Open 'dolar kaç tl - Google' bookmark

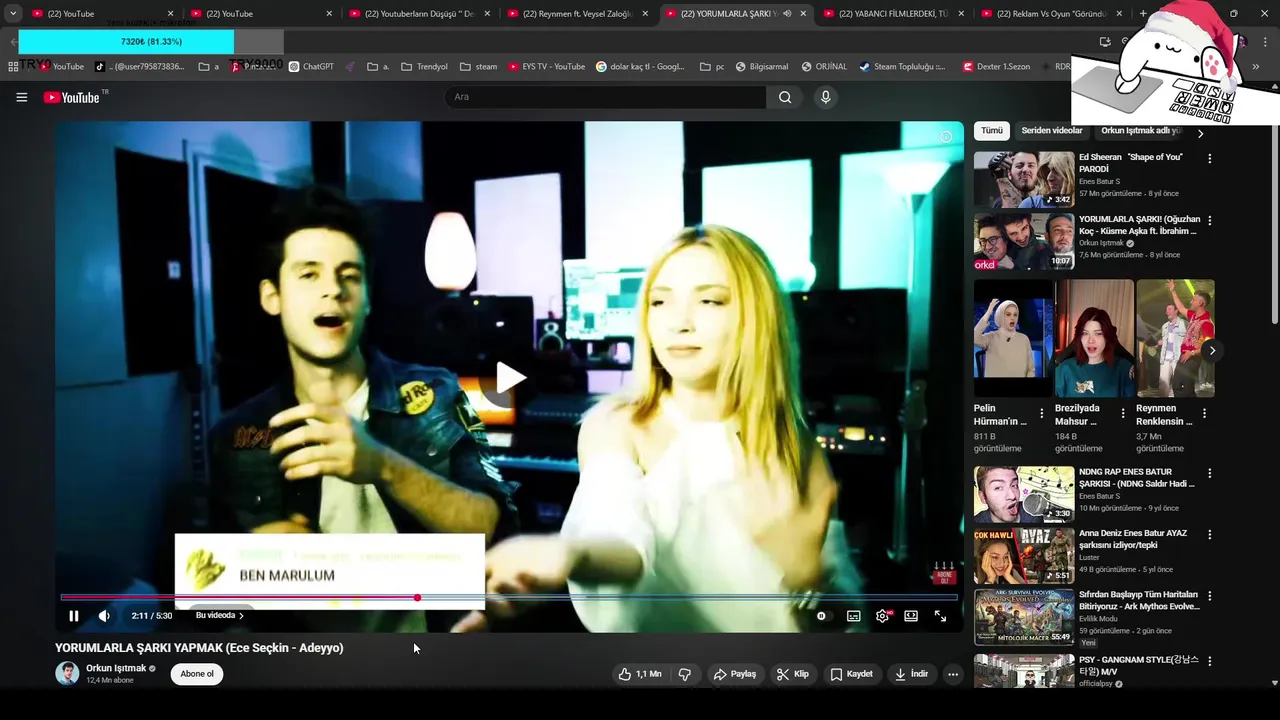pos(640,67)
